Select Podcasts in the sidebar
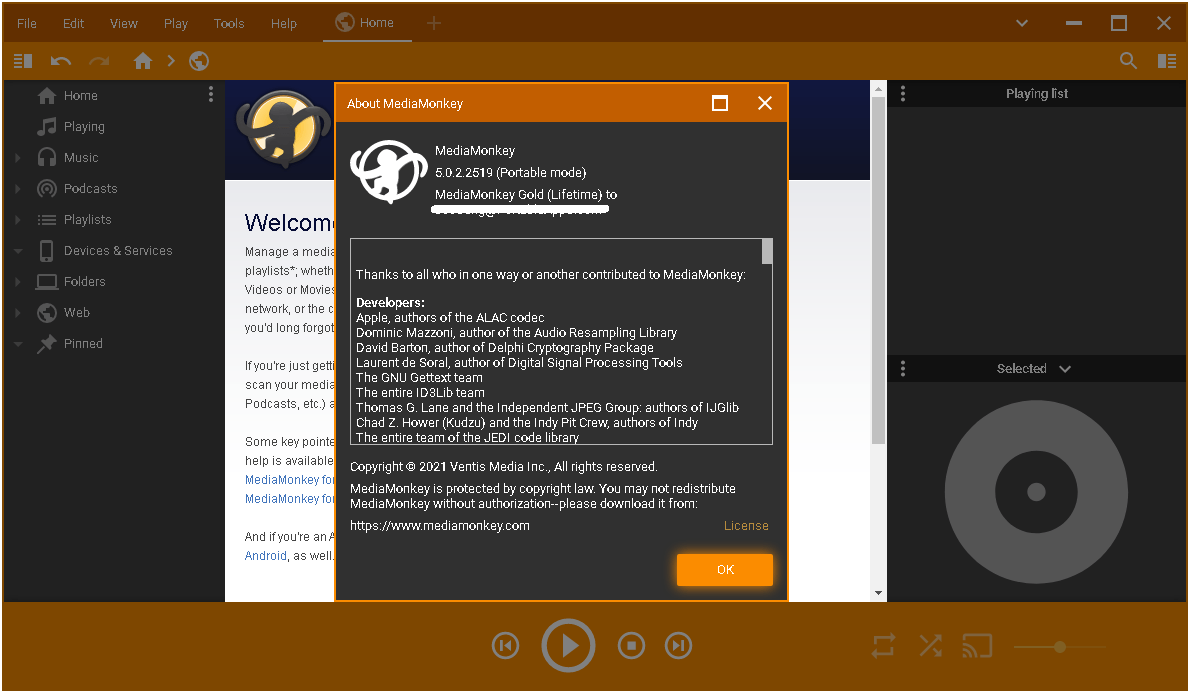The image size is (1190, 692). tap(90, 189)
